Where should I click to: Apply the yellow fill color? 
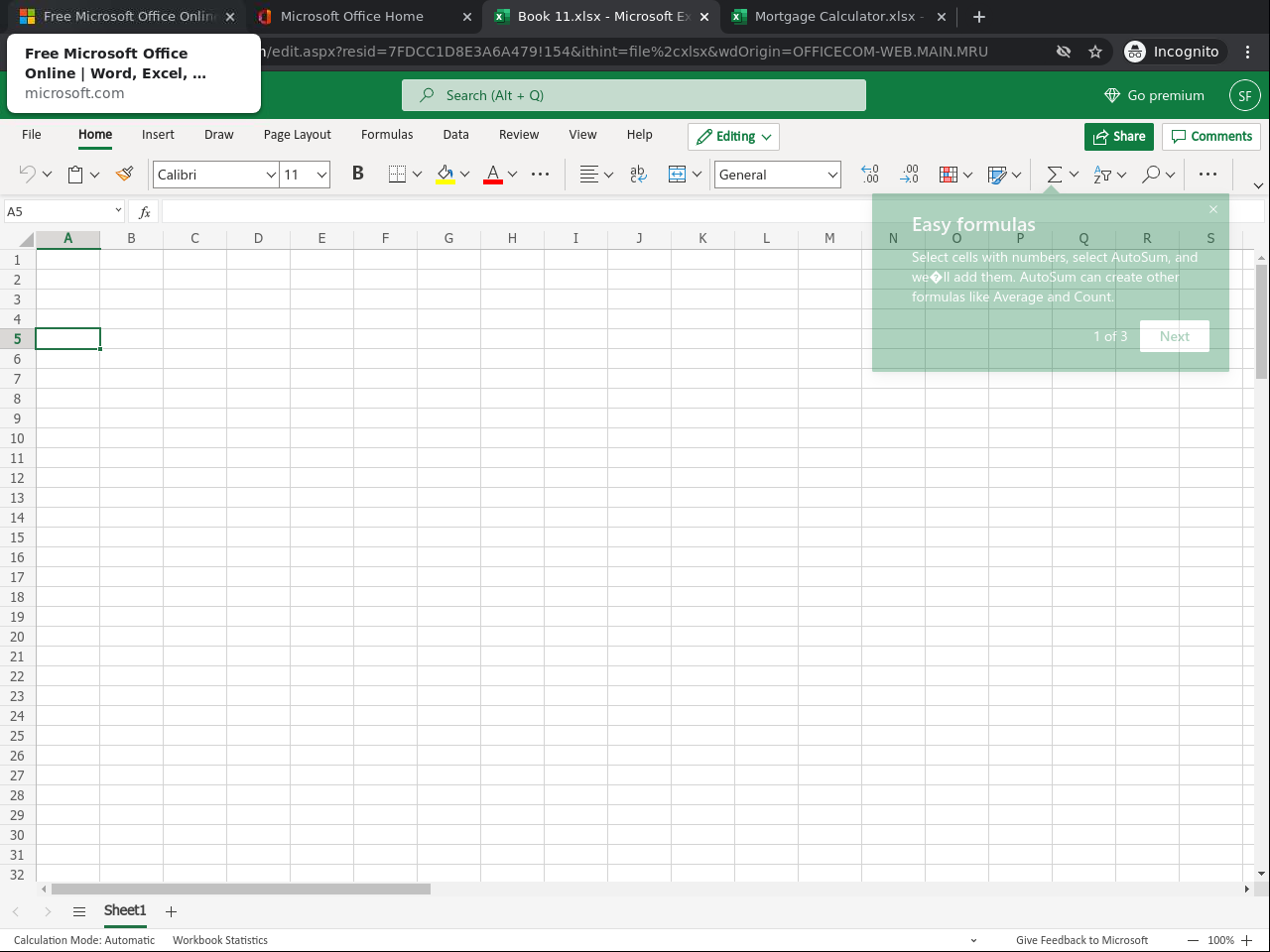coord(445,175)
